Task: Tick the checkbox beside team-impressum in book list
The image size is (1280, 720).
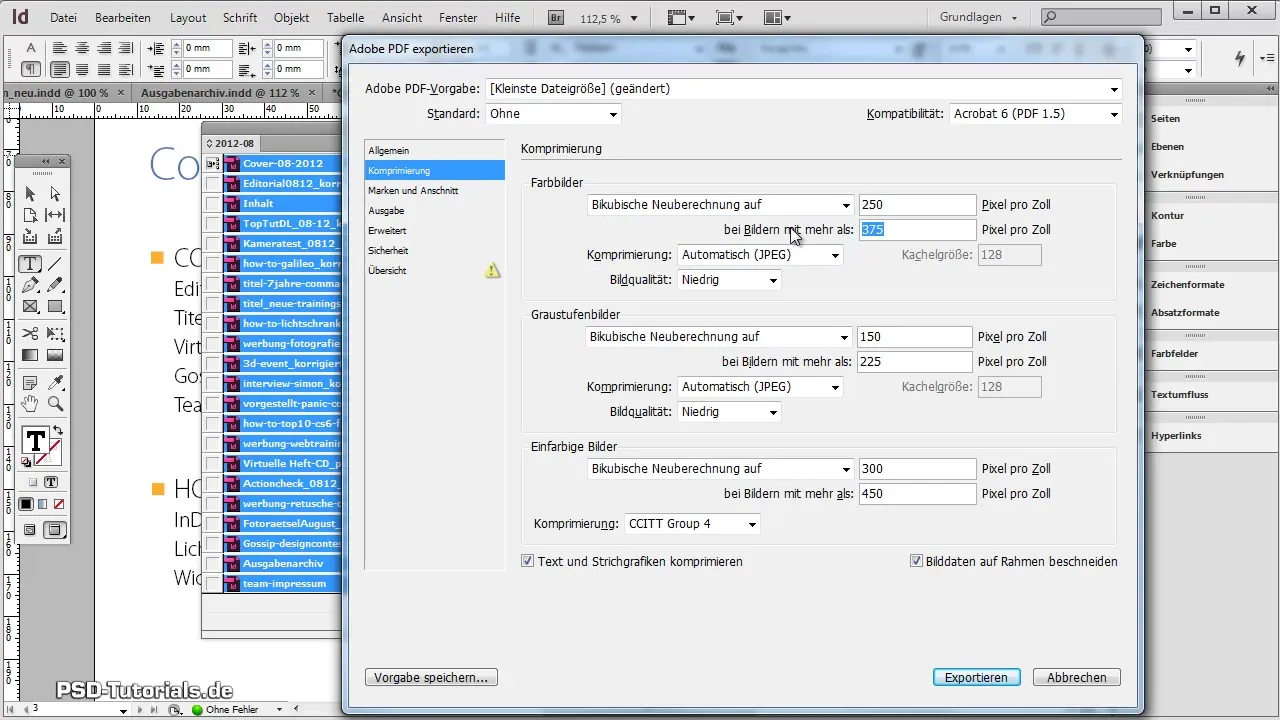Action: click(212, 584)
